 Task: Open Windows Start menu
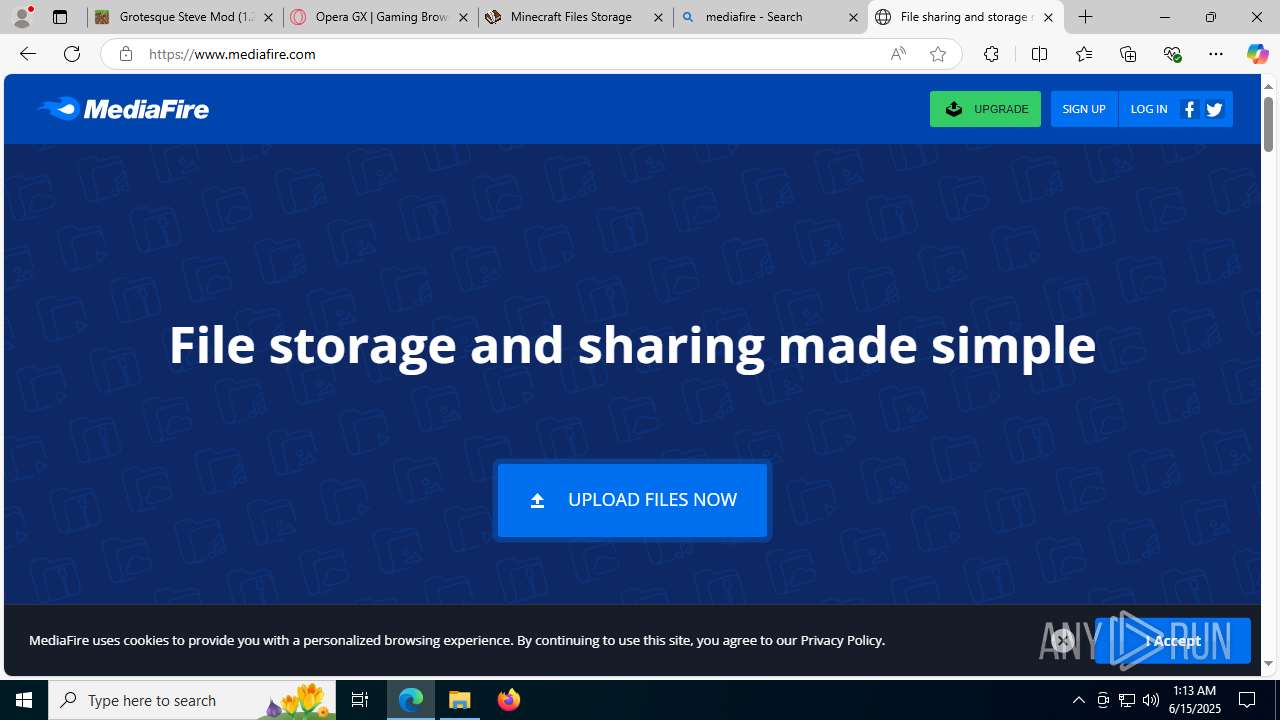[x=24, y=700]
